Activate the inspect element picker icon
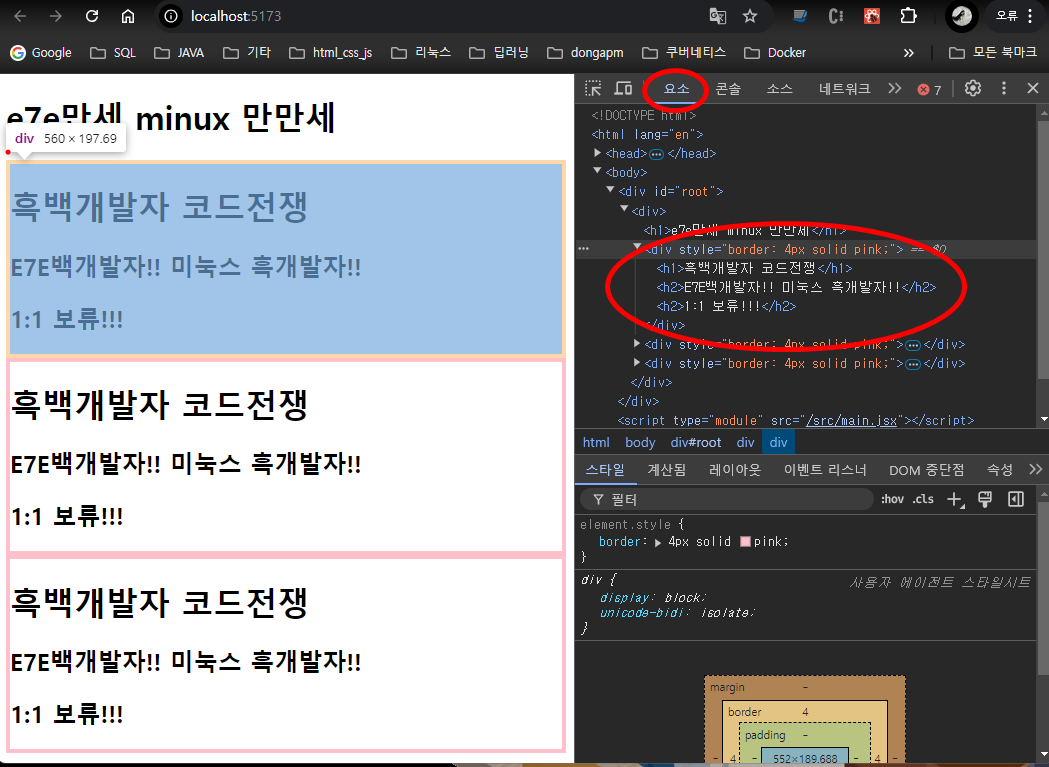 593,88
